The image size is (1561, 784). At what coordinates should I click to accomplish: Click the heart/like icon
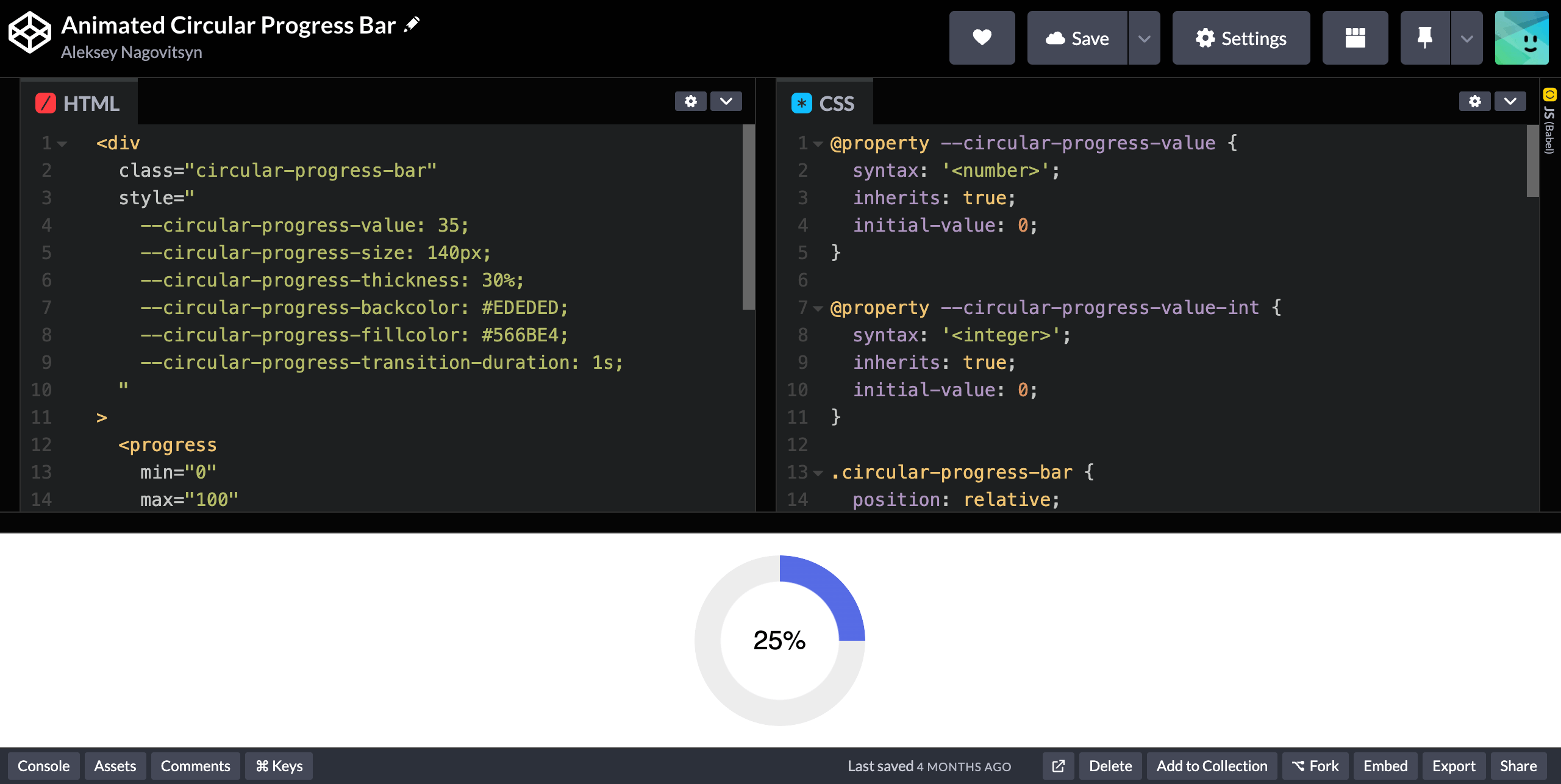(x=981, y=38)
